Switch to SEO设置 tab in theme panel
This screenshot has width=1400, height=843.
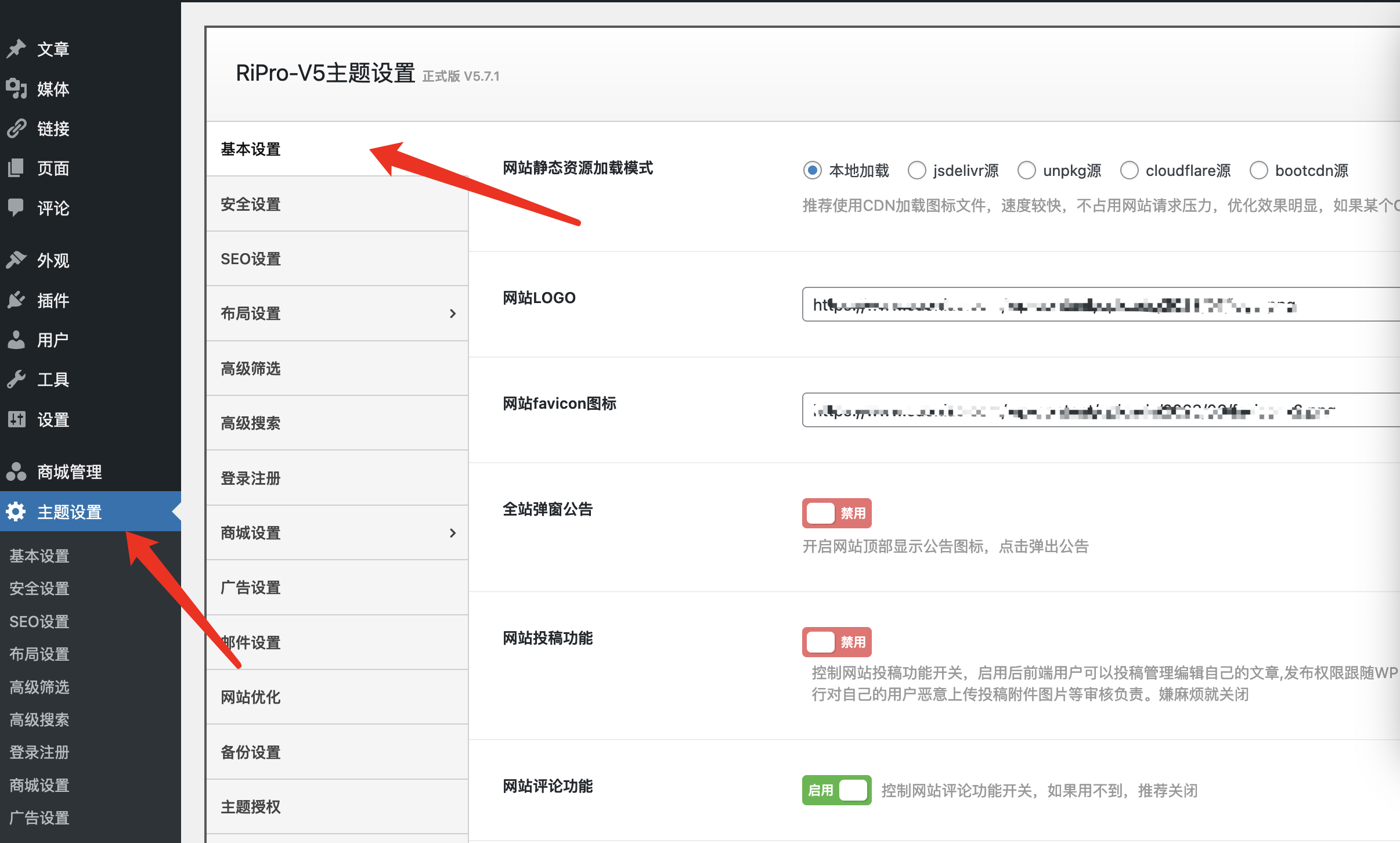(337, 259)
